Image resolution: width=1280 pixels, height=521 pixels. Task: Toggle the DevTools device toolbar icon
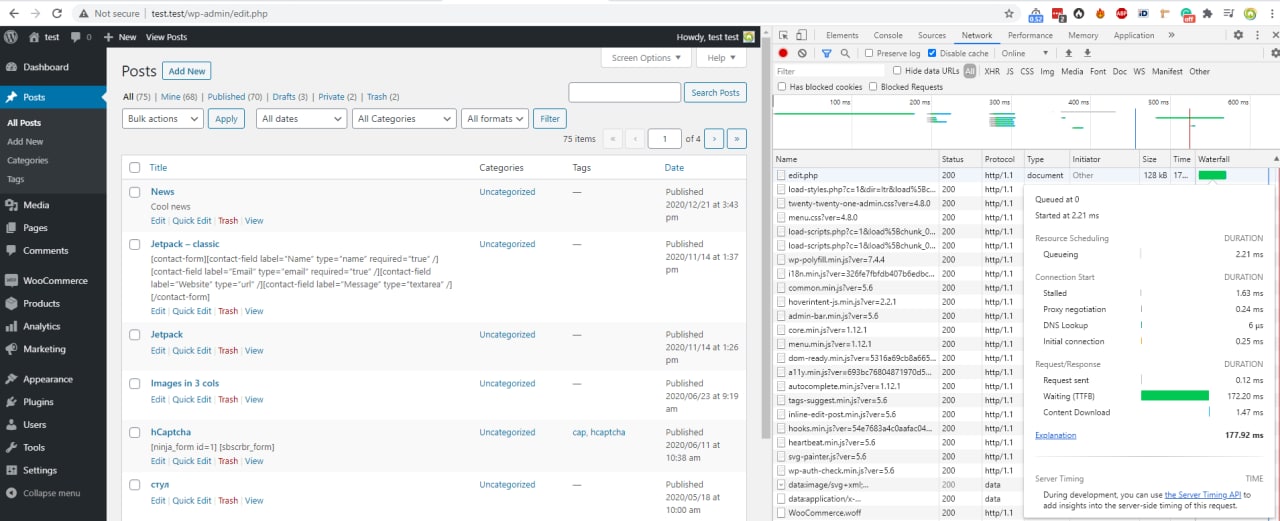[802, 35]
